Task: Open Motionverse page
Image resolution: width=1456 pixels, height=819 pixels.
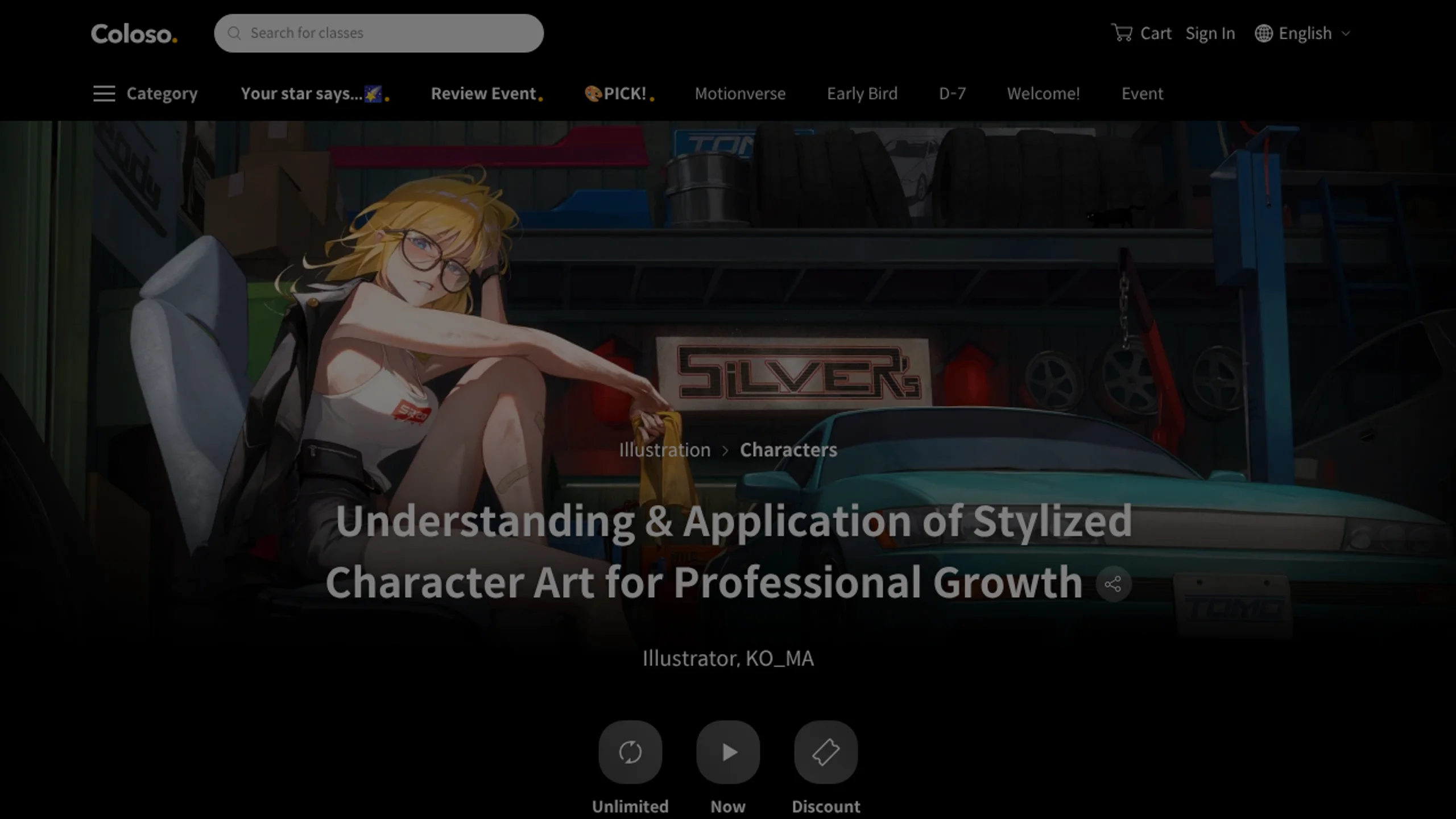Action: 740,93
